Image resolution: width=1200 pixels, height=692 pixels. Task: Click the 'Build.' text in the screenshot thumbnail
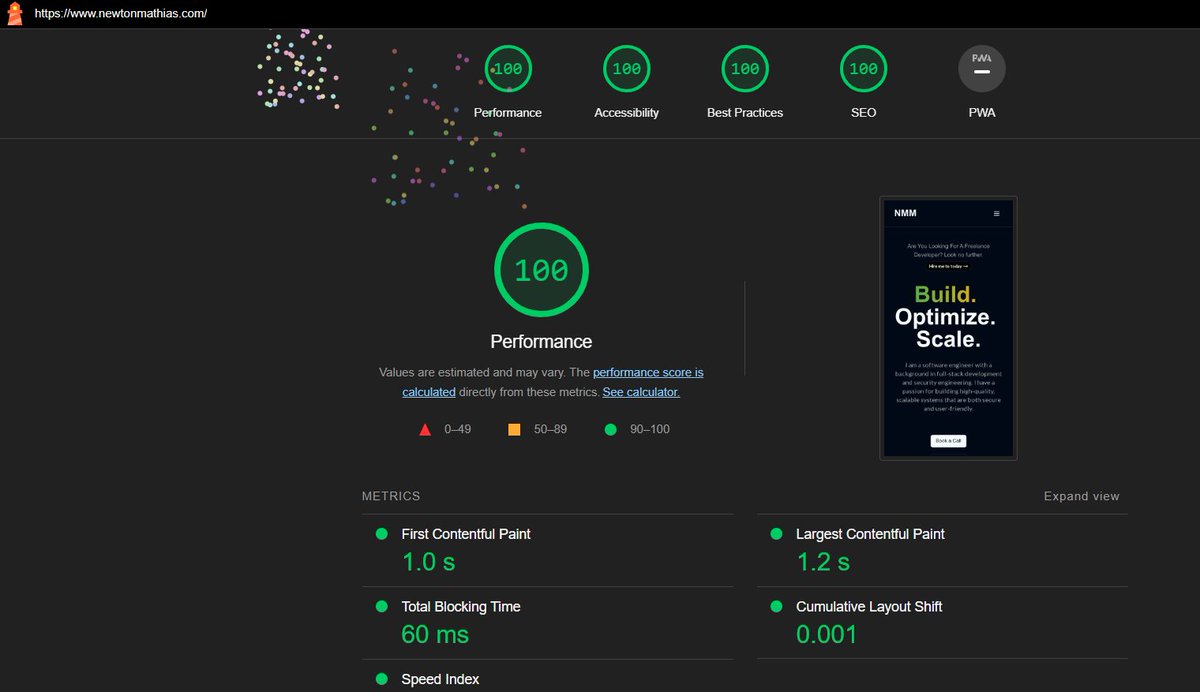coord(946,295)
